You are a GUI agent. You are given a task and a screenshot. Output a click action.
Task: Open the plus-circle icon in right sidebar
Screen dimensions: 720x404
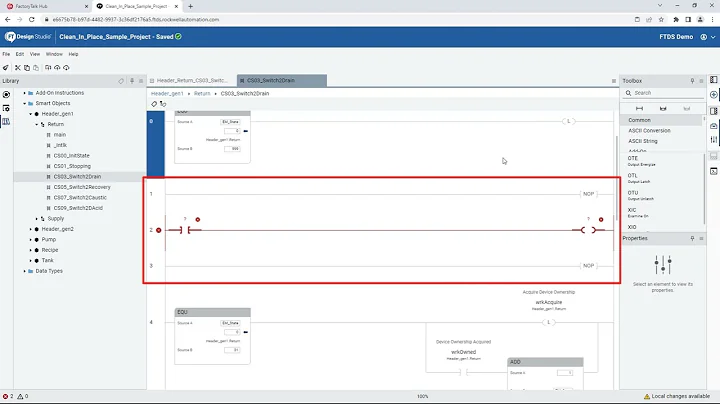(714, 95)
